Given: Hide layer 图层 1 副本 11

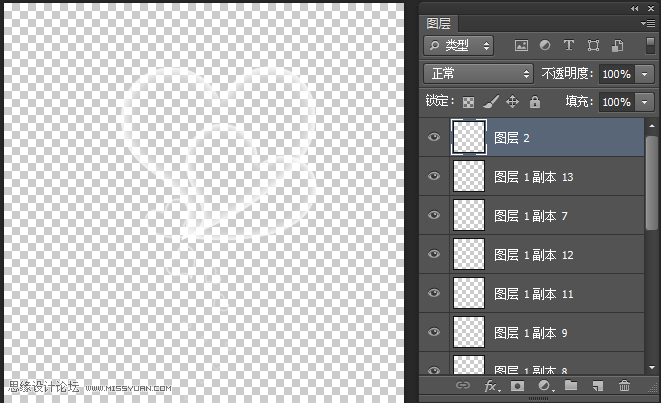Looking at the screenshot, I should point(434,293).
